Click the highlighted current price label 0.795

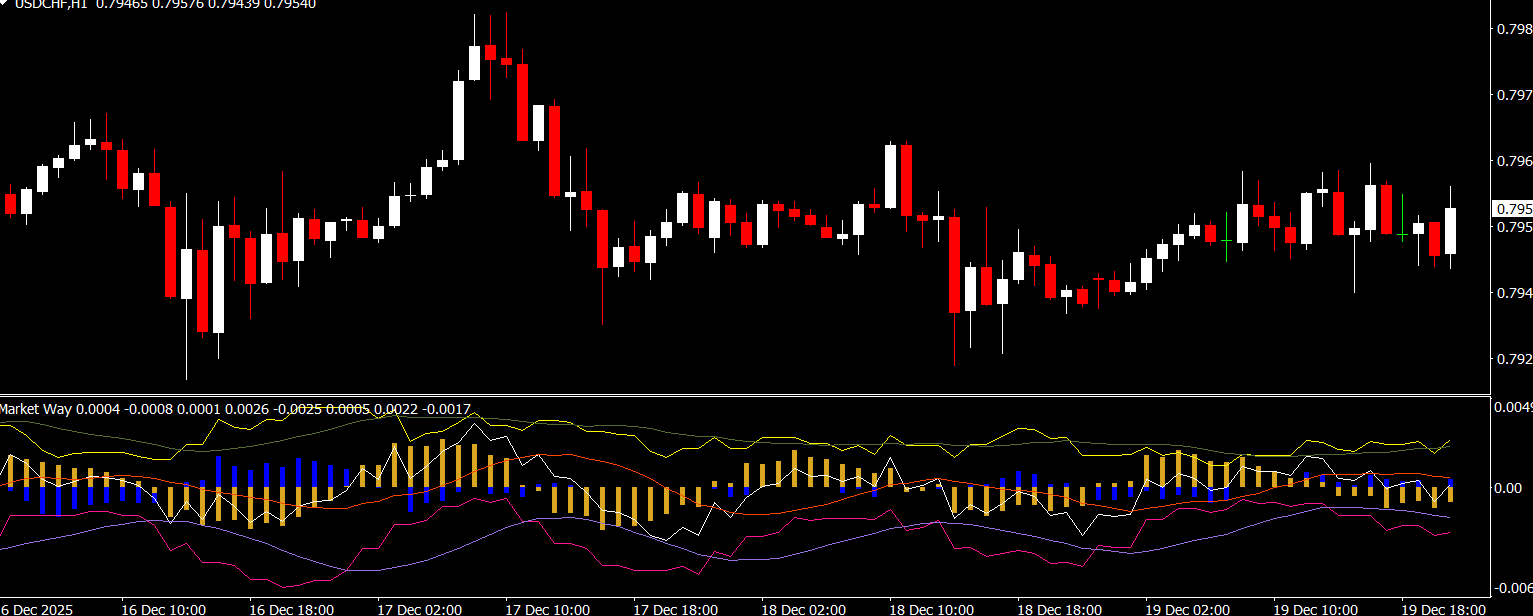point(1511,209)
